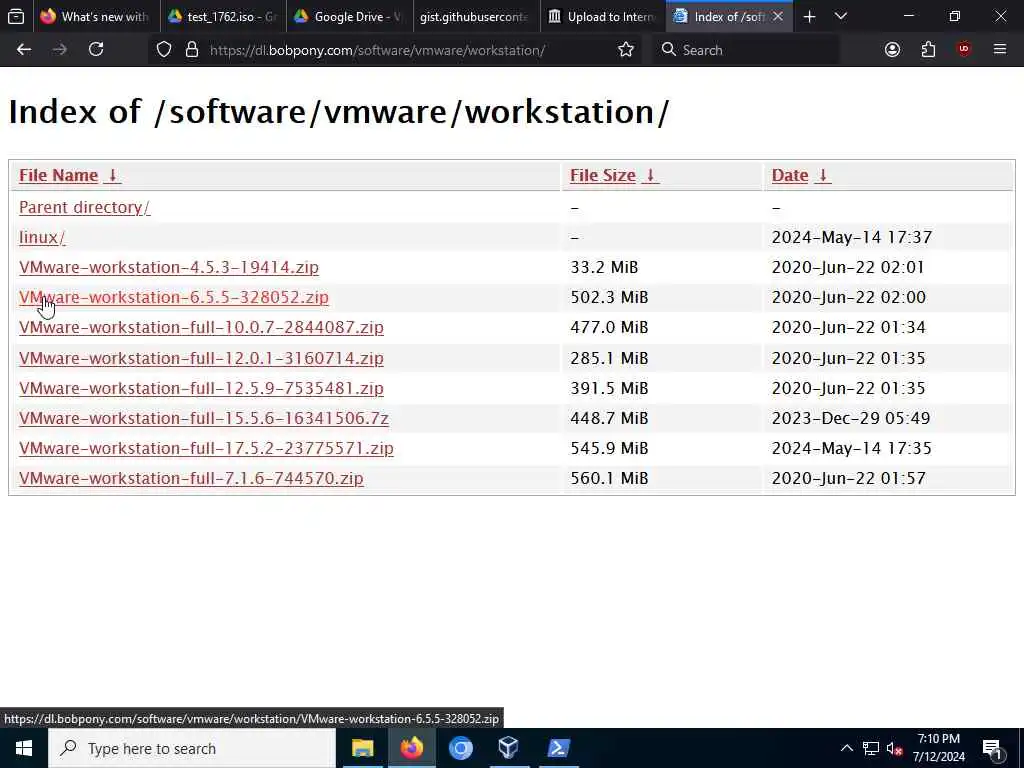The height and width of the screenshot is (768, 1024).
Task: Close the Index of /software tab
Action: (778, 17)
